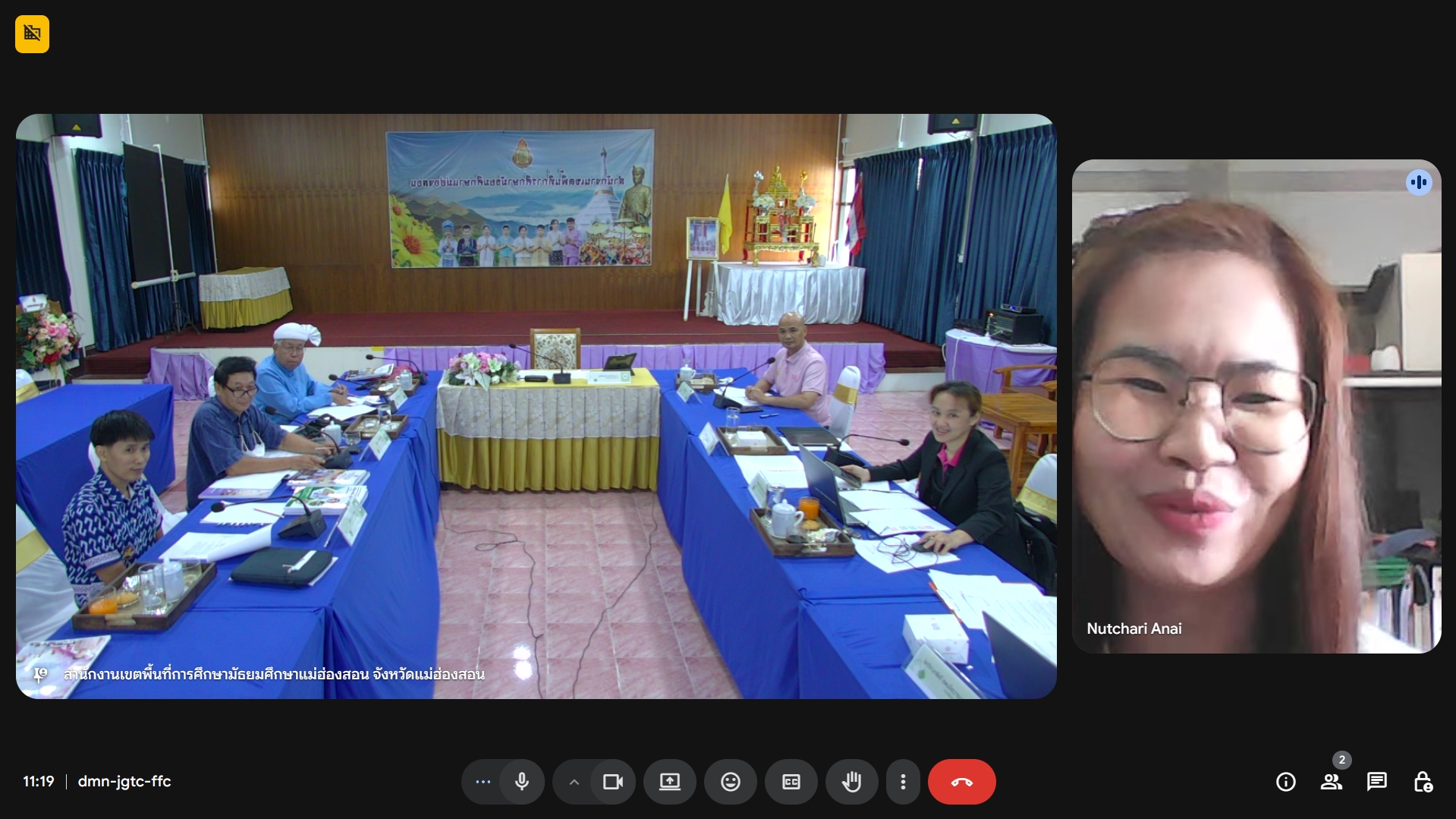Leave the call with red button

(x=961, y=782)
